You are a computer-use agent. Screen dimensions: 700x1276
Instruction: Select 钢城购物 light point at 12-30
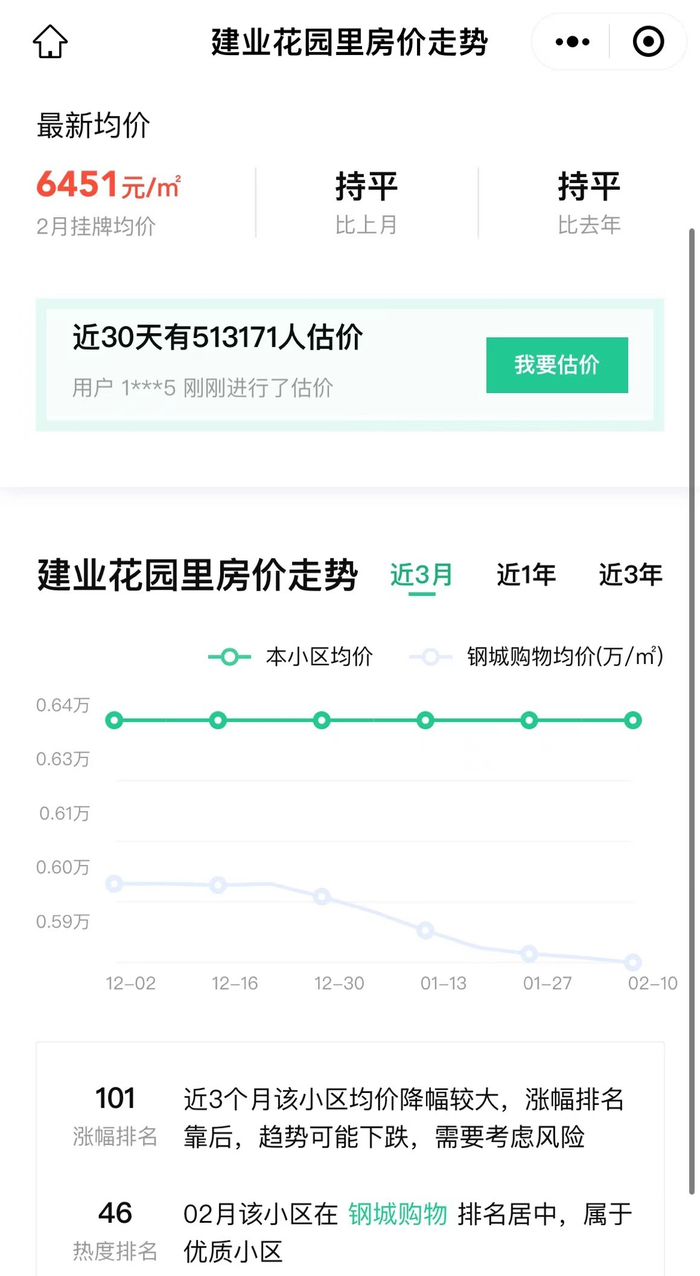pyautogui.click(x=322, y=896)
